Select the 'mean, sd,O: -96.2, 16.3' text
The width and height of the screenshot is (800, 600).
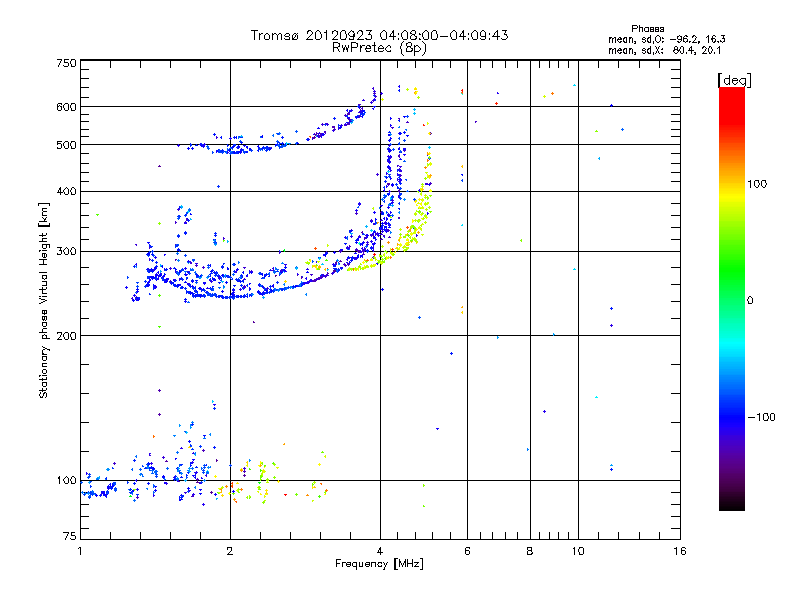click(666, 39)
